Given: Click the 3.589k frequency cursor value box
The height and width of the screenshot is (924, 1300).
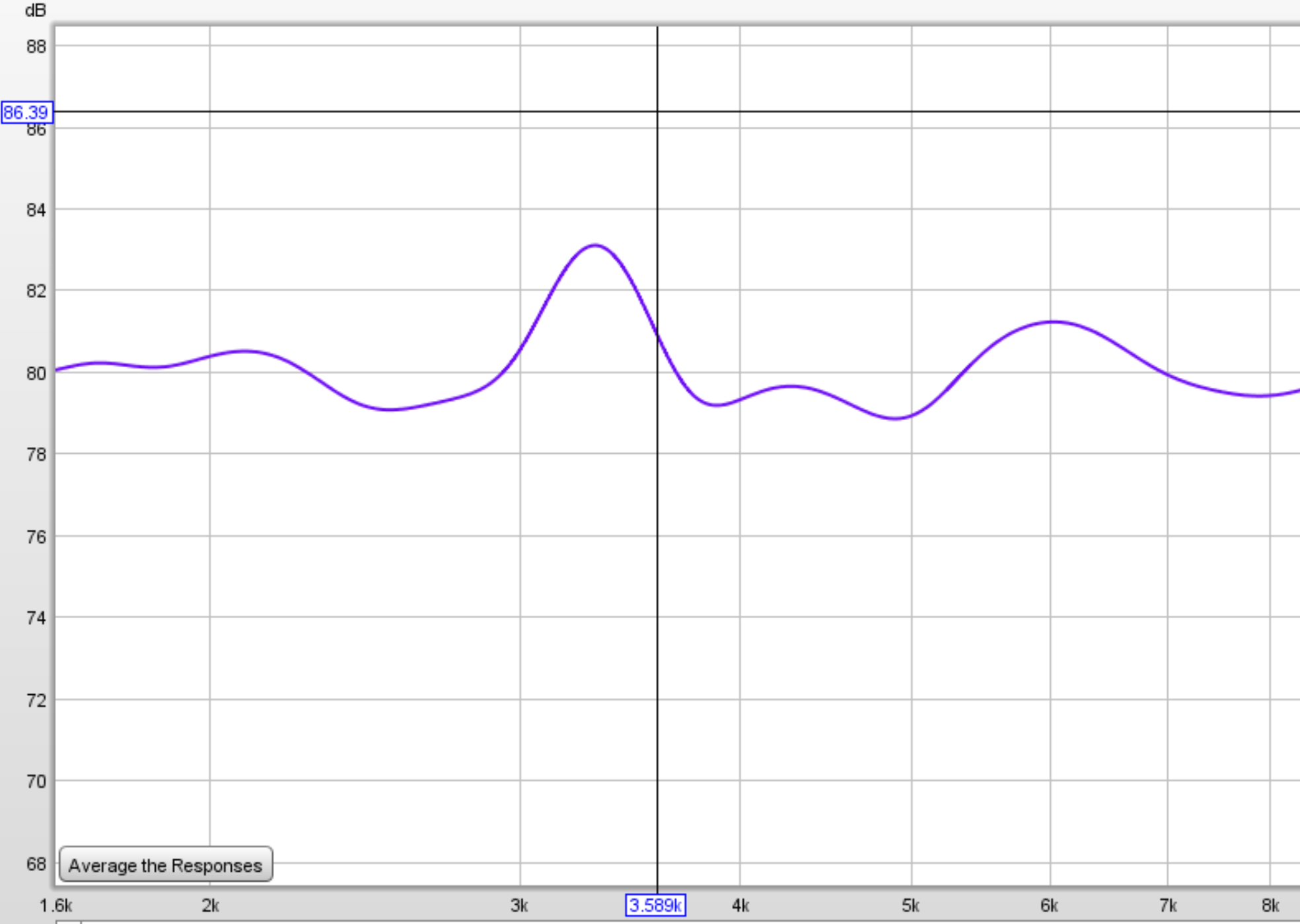Looking at the screenshot, I should (655, 905).
